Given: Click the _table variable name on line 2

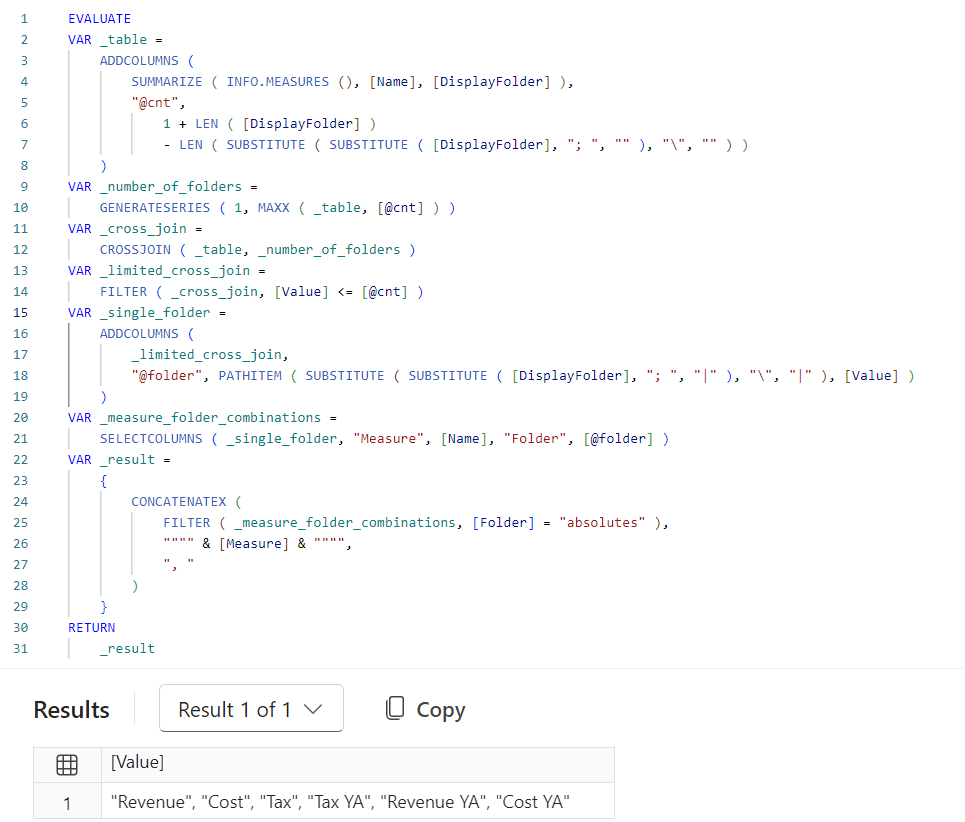Looking at the screenshot, I should [x=124, y=39].
